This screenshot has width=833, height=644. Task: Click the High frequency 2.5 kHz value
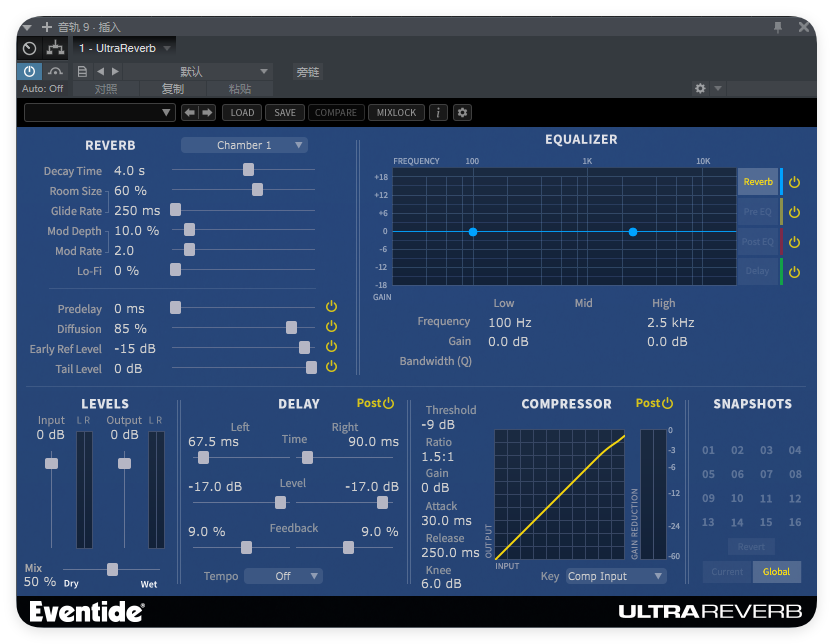point(671,323)
